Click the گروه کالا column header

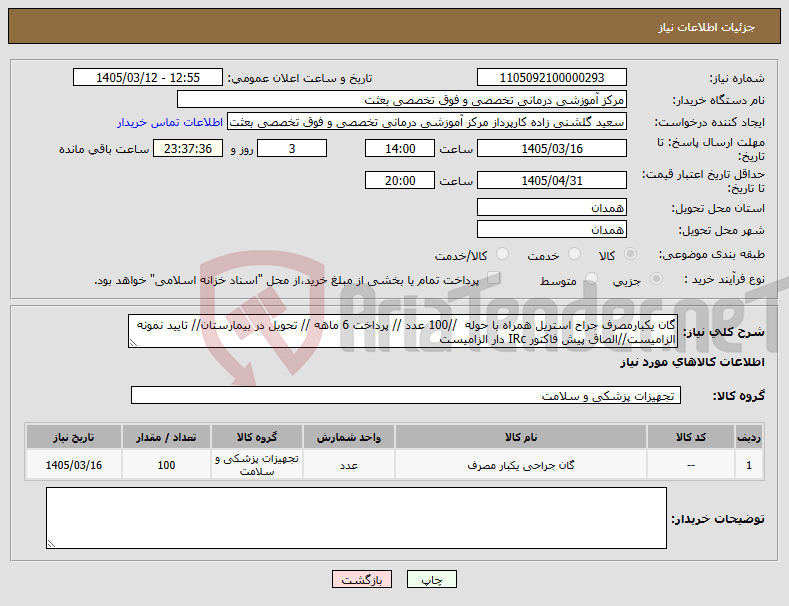tap(257, 437)
